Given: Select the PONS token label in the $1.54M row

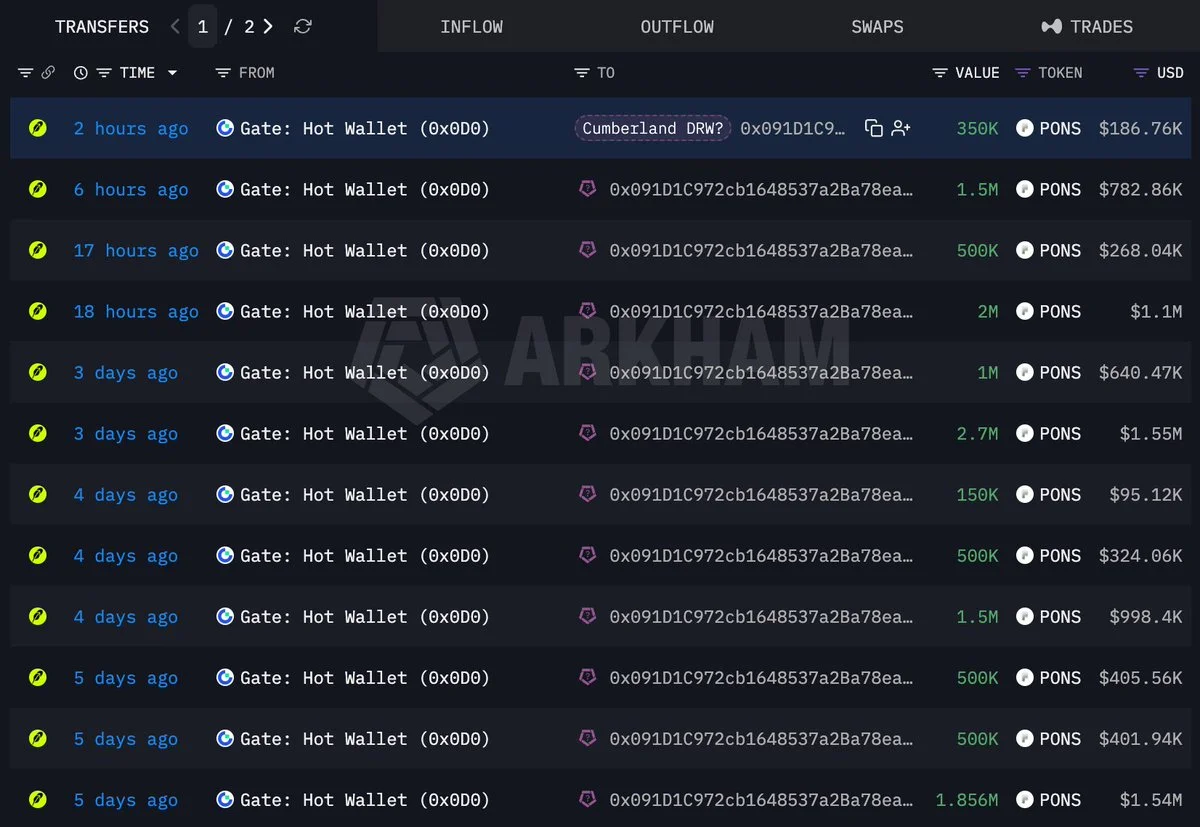Looking at the screenshot, I should 1060,799.
